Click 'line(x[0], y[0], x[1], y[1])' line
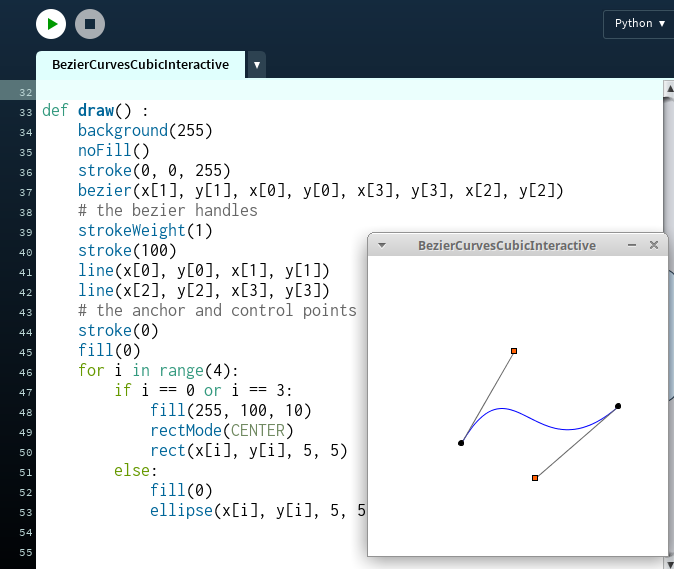Viewport: 674px width, 569px height. 204,271
